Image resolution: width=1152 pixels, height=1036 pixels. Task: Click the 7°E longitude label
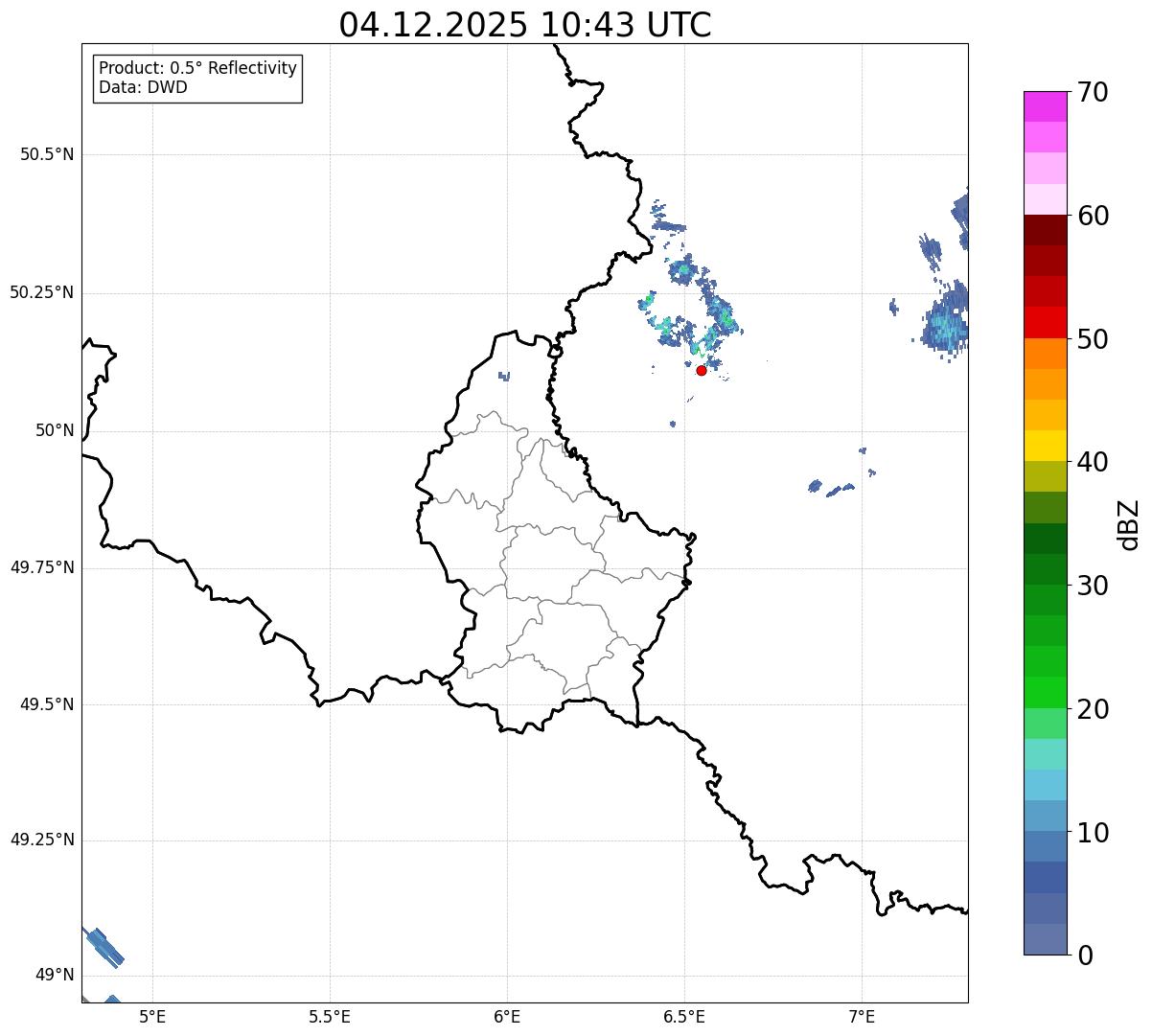pos(862,1017)
